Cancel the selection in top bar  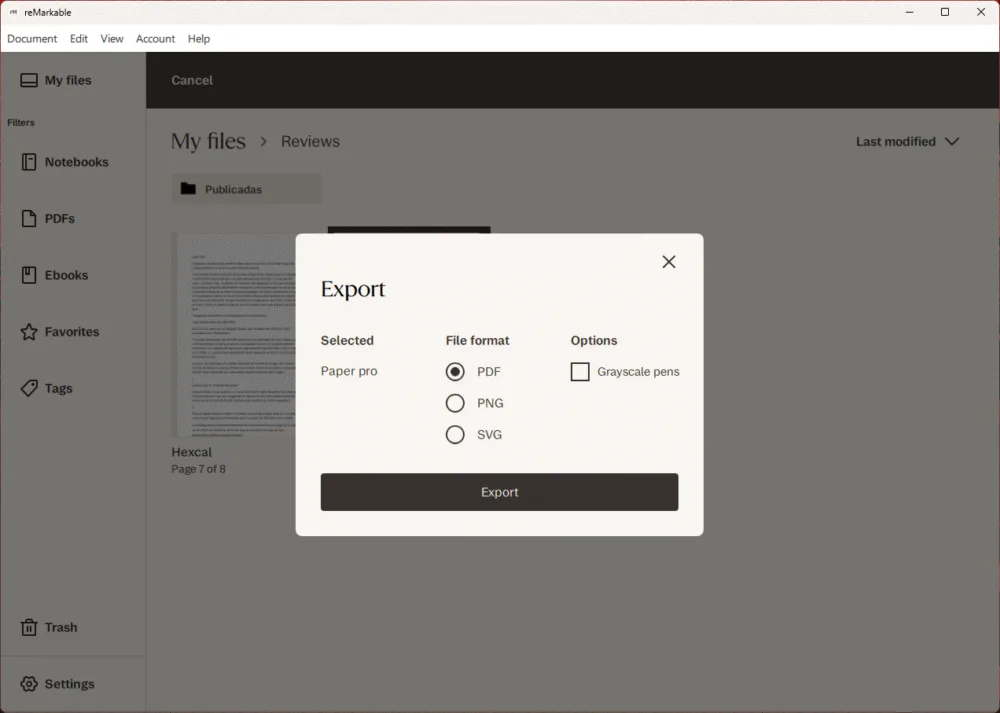[x=192, y=80]
